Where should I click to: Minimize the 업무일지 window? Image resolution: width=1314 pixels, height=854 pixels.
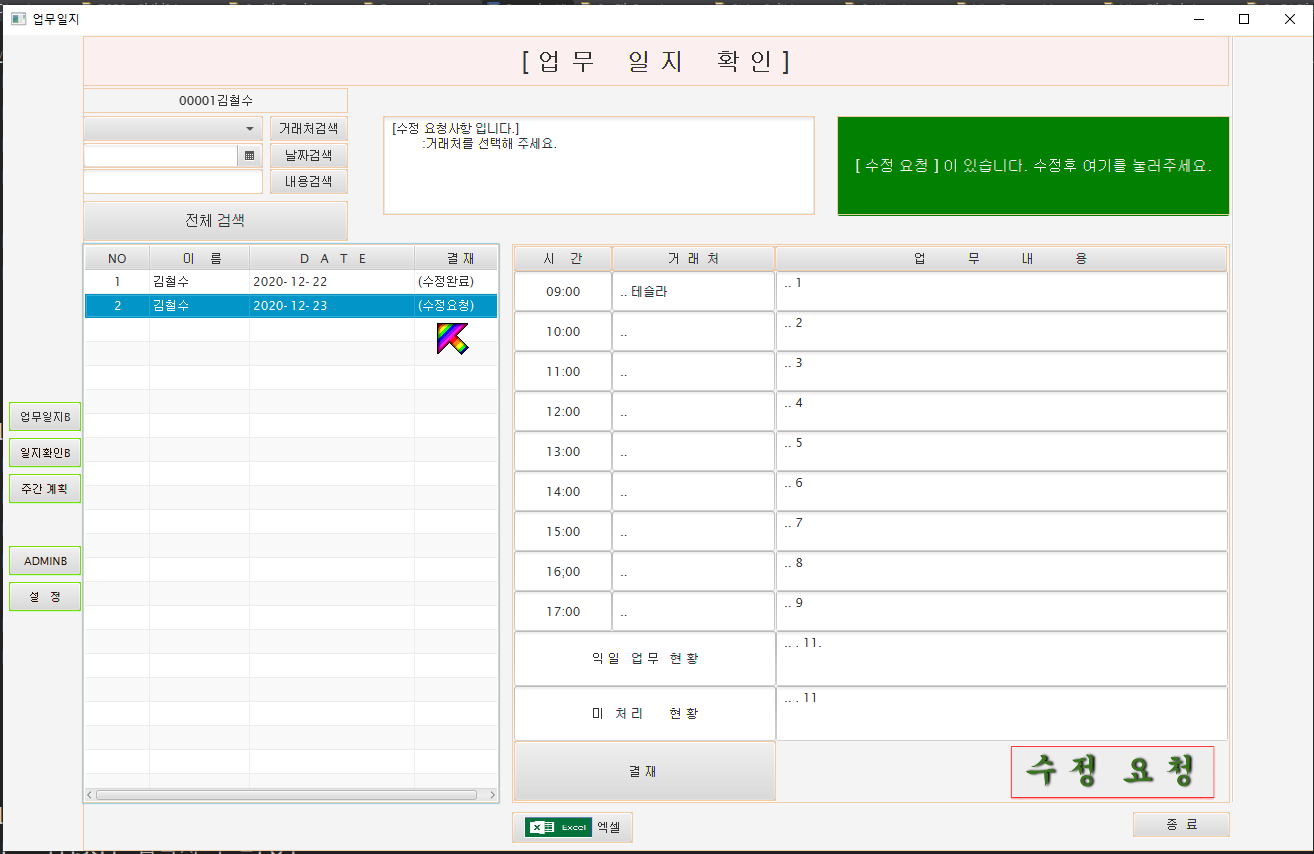[x=1198, y=18]
